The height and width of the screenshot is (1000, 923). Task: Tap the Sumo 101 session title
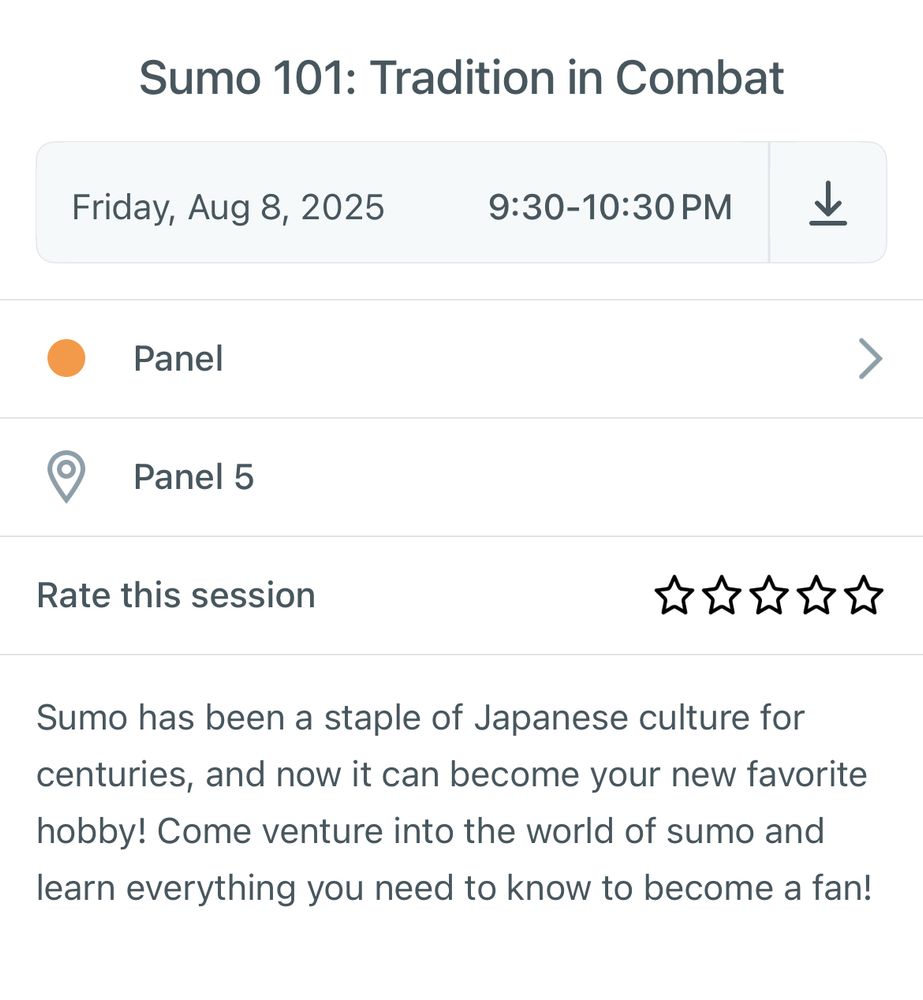point(461,78)
